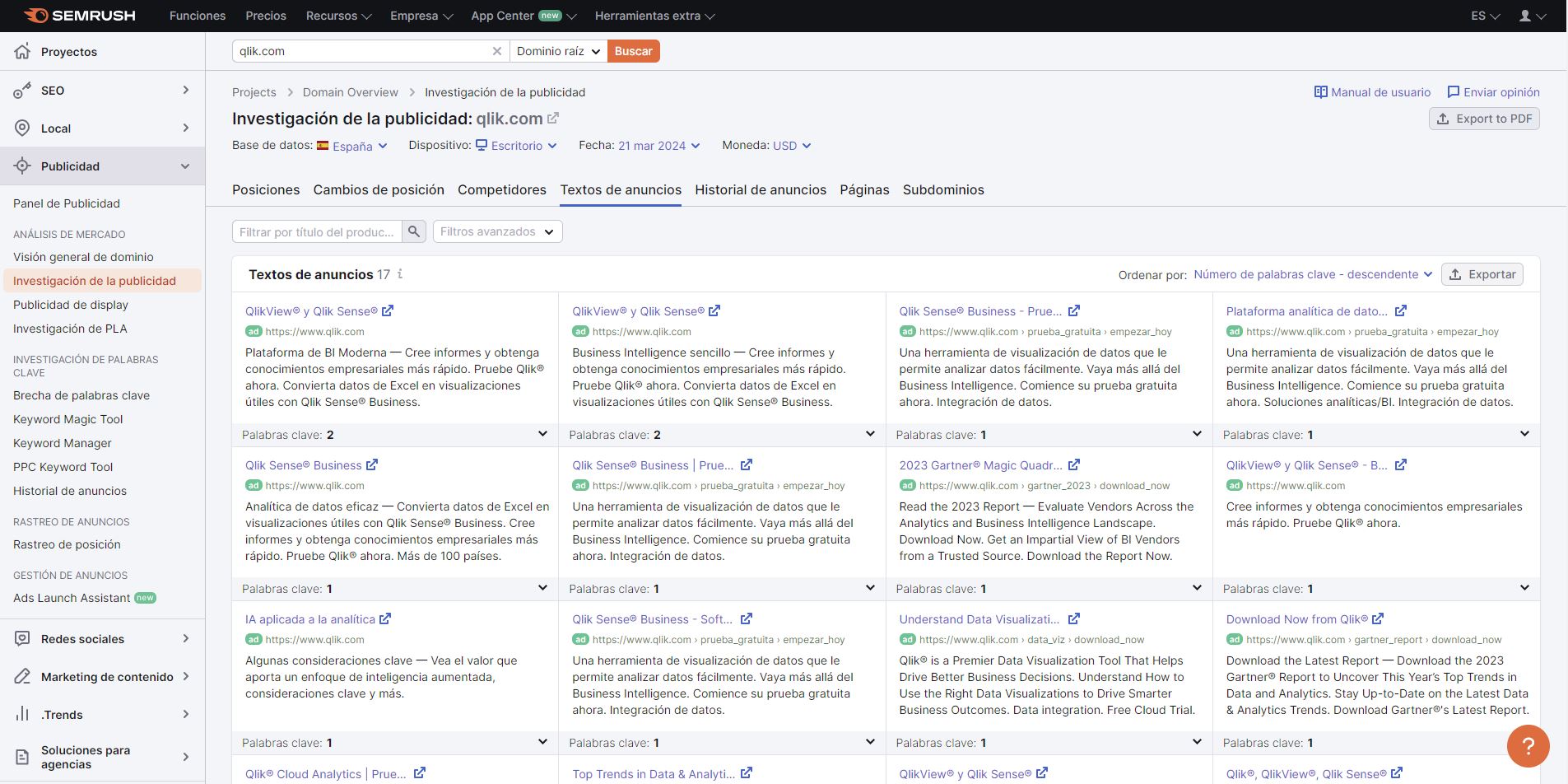Image resolution: width=1568 pixels, height=784 pixels.
Task: Click the info icon beside Textos de anuncios 17
Action: pos(400,274)
